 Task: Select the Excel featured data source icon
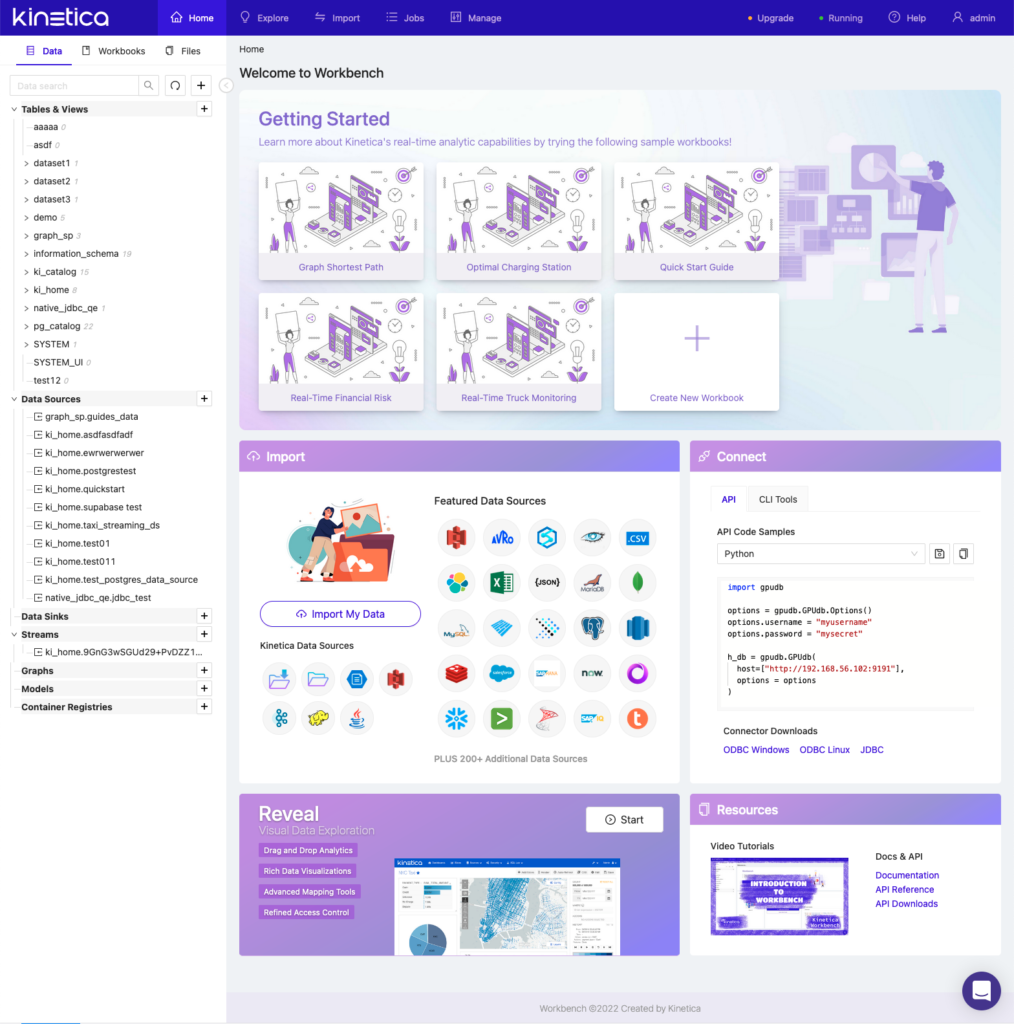coord(501,582)
